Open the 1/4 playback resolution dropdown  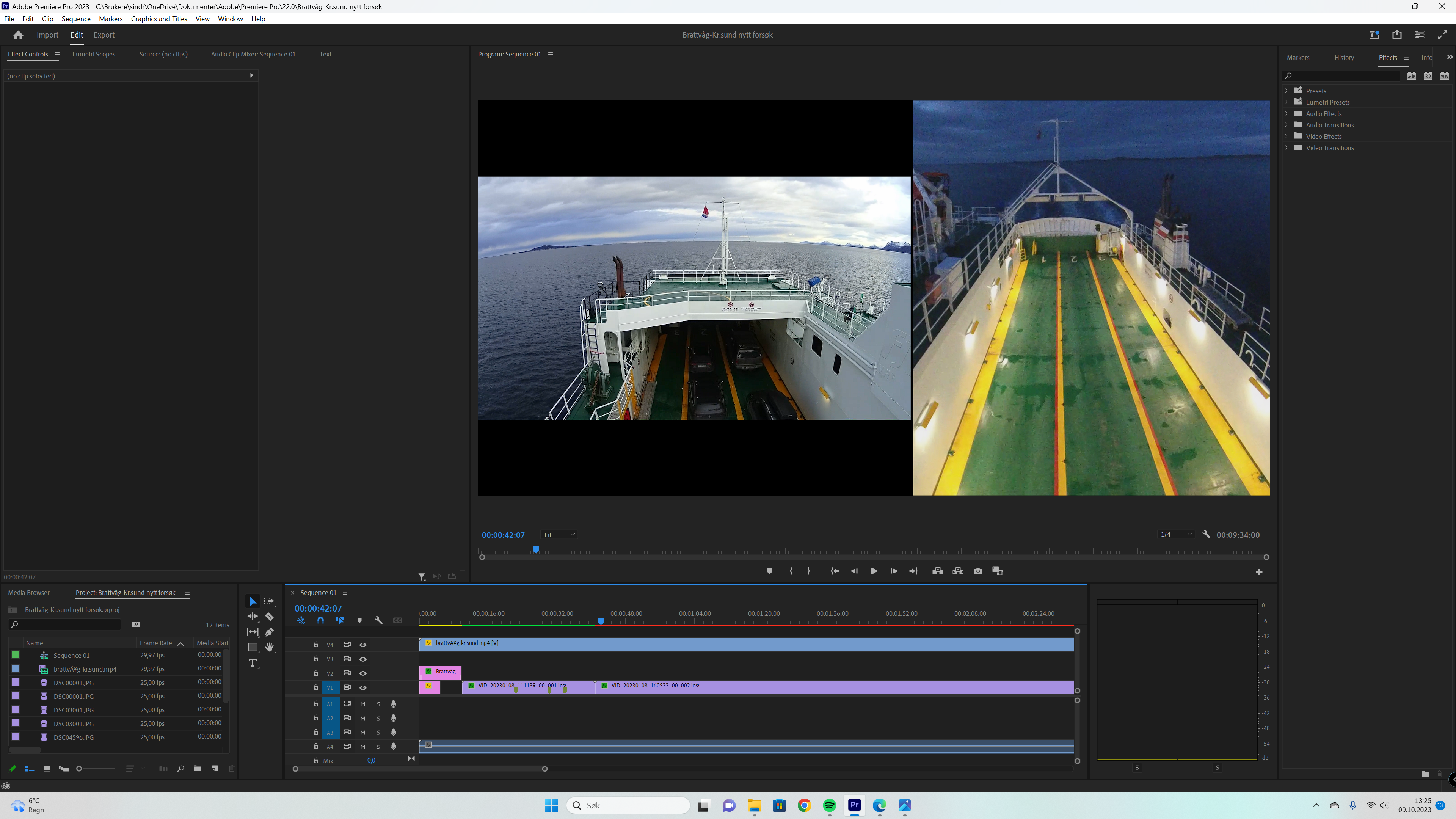pos(1176,534)
